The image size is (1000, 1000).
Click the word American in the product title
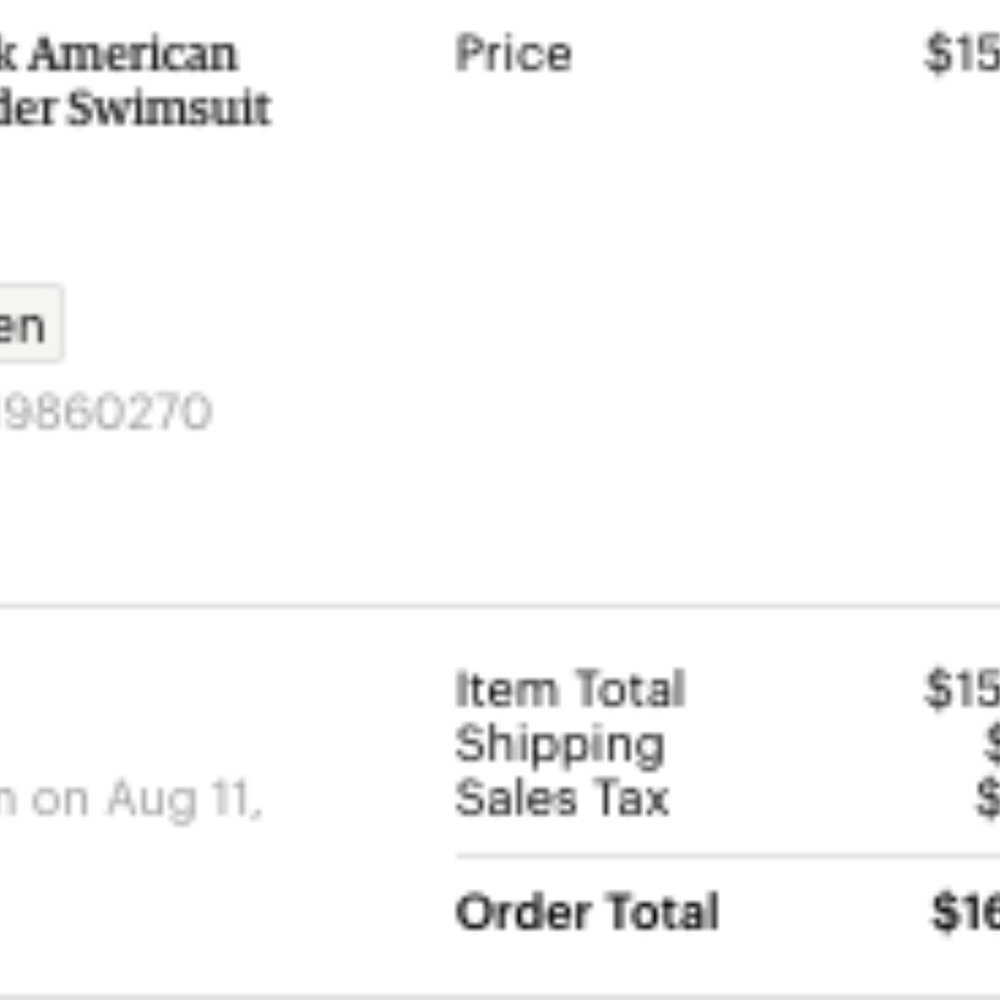tap(133, 54)
